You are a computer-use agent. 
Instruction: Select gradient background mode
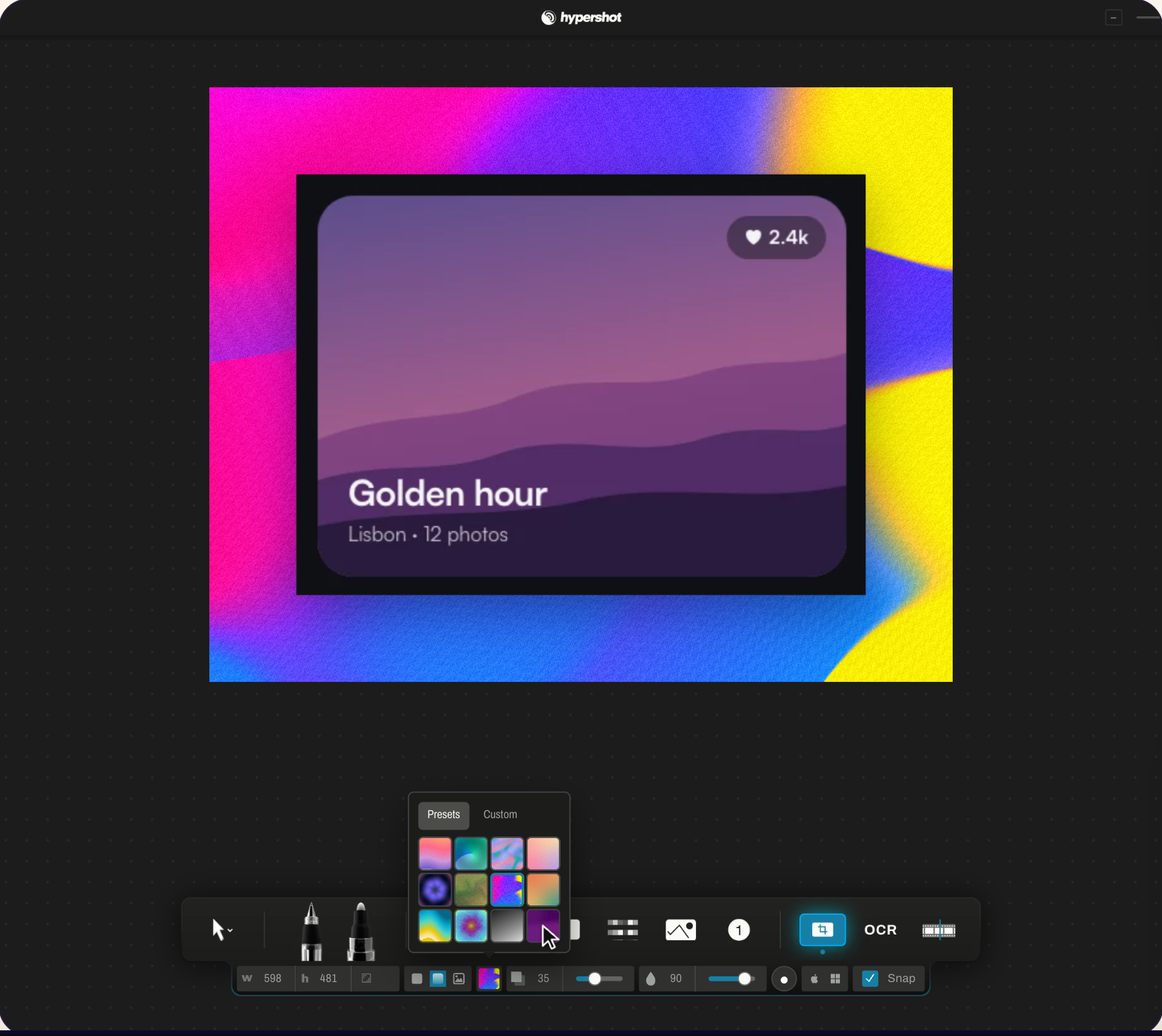coord(438,979)
